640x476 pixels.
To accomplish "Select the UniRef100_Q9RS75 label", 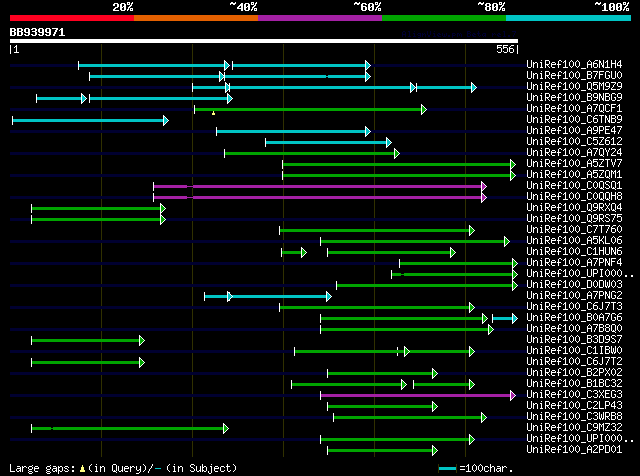I will [574, 218].
